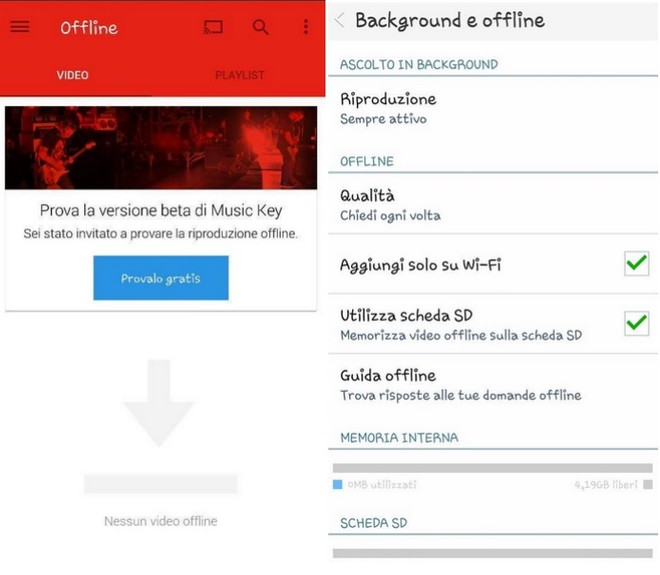
Task: Open the hamburger navigation menu
Action: (x=20, y=27)
